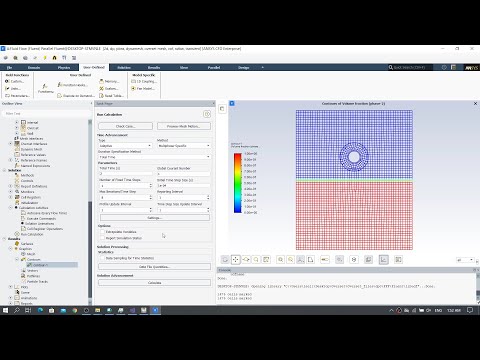Enable the Report Simulation Status checkbox
480x360 pixels.
pyautogui.click(x=103, y=238)
